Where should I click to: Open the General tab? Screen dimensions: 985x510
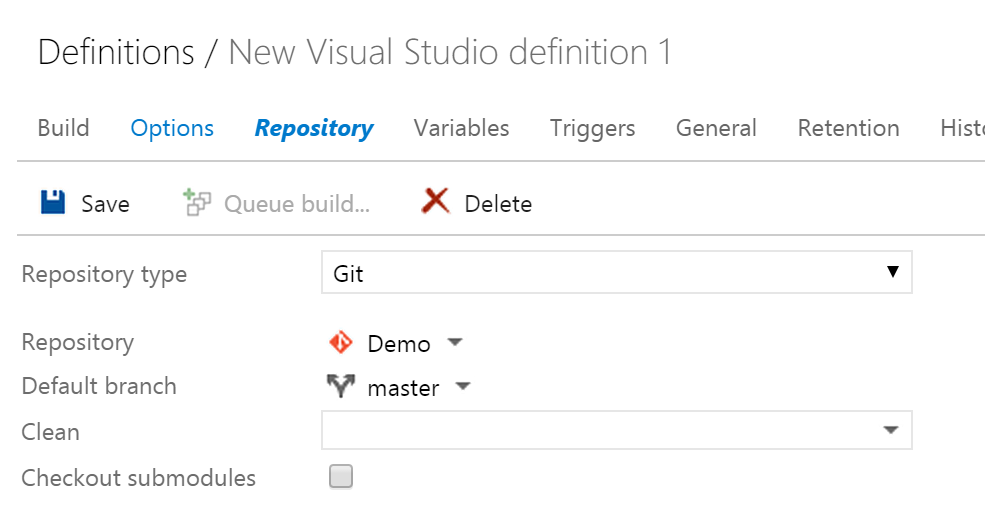(716, 128)
